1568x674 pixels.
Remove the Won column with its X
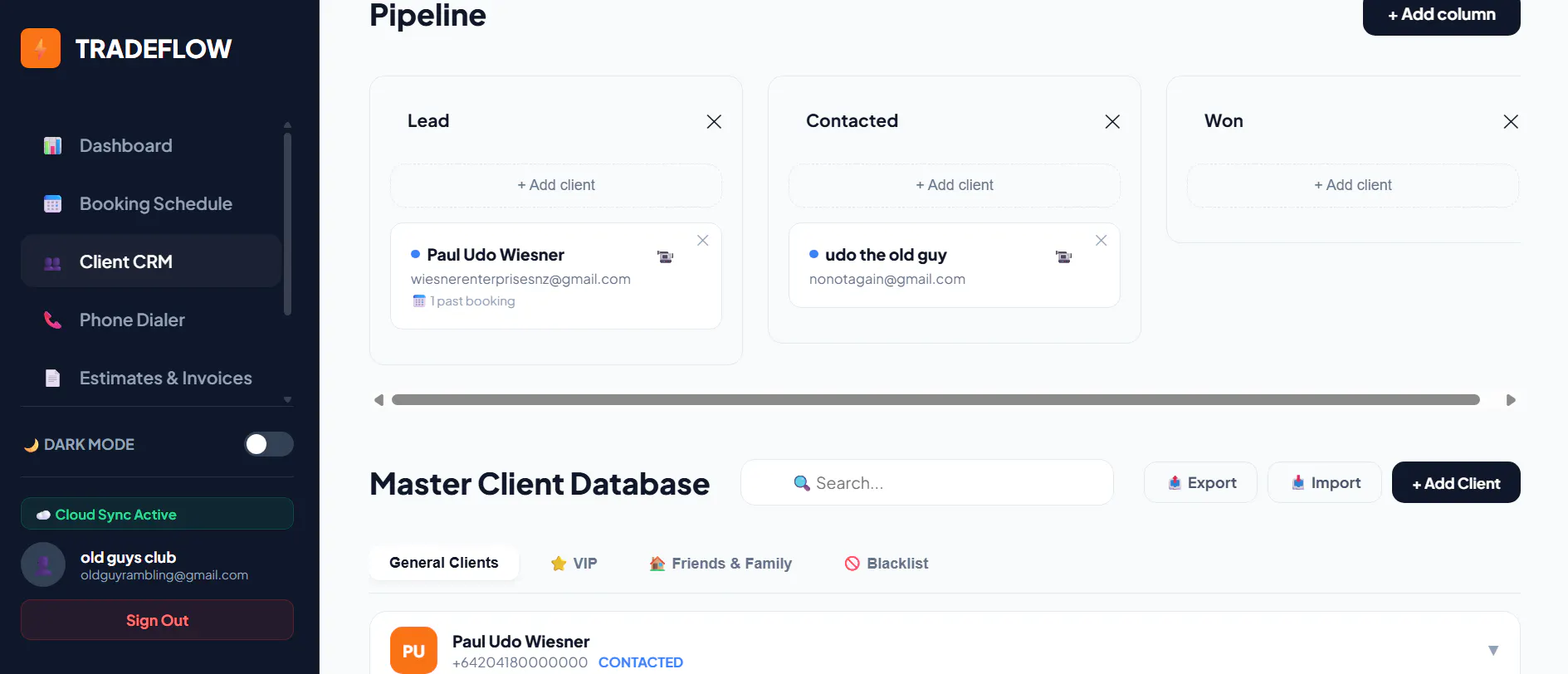click(x=1511, y=122)
